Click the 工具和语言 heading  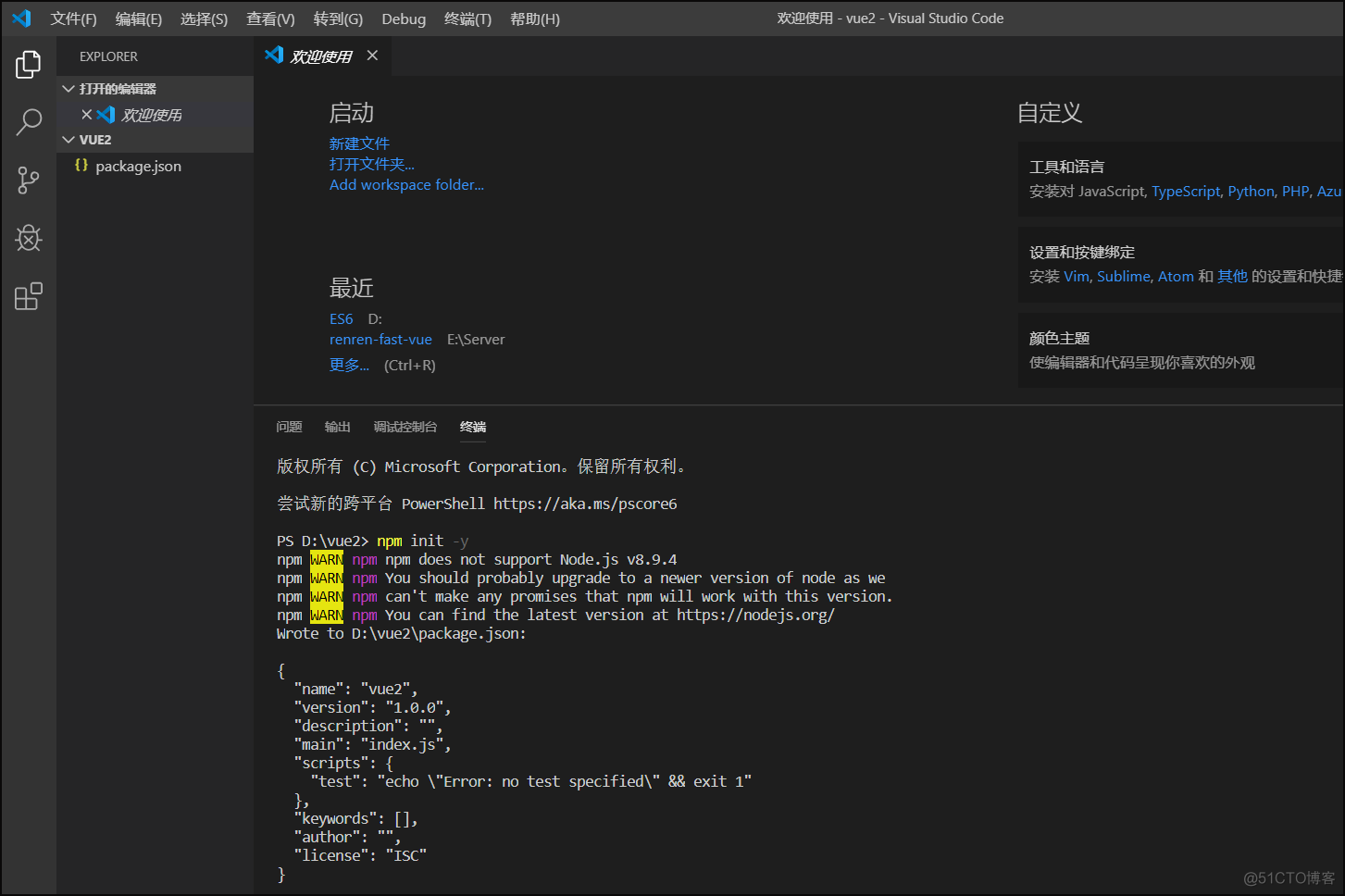tap(1066, 167)
